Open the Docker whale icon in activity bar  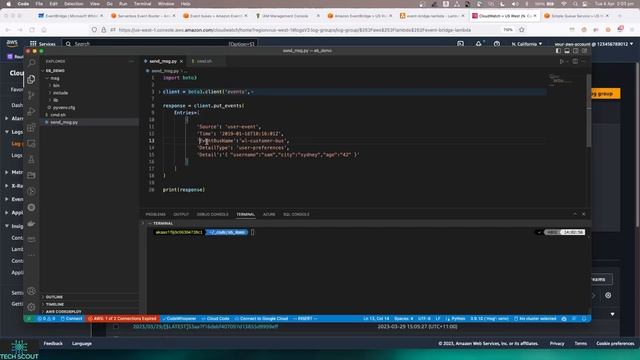pyautogui.click(x=31, y=224)
